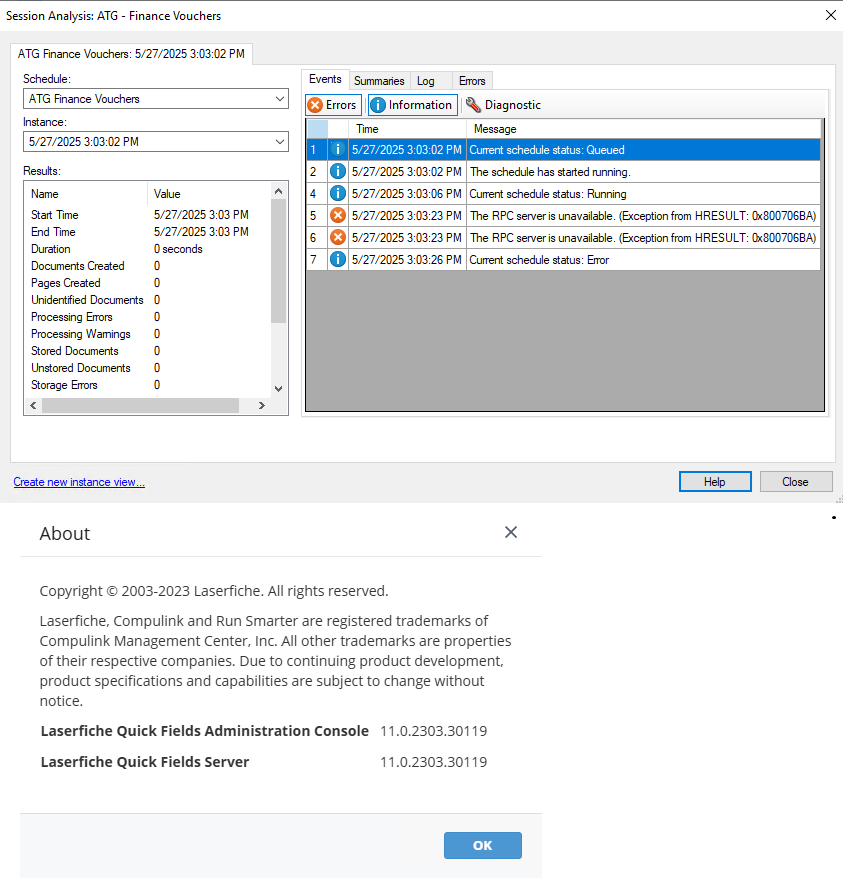The image size is (844, 880).
Task: Select row 5 RPC server unavailable message
Action: [x=643, y=216]
